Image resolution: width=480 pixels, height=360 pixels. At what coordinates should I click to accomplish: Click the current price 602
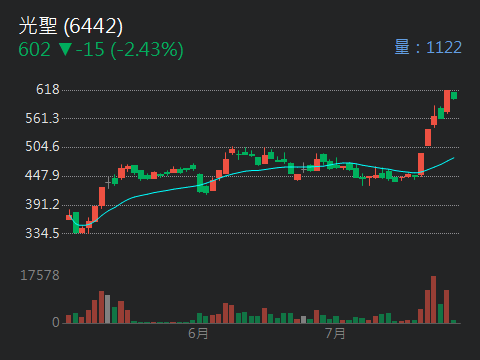point(34,50)
